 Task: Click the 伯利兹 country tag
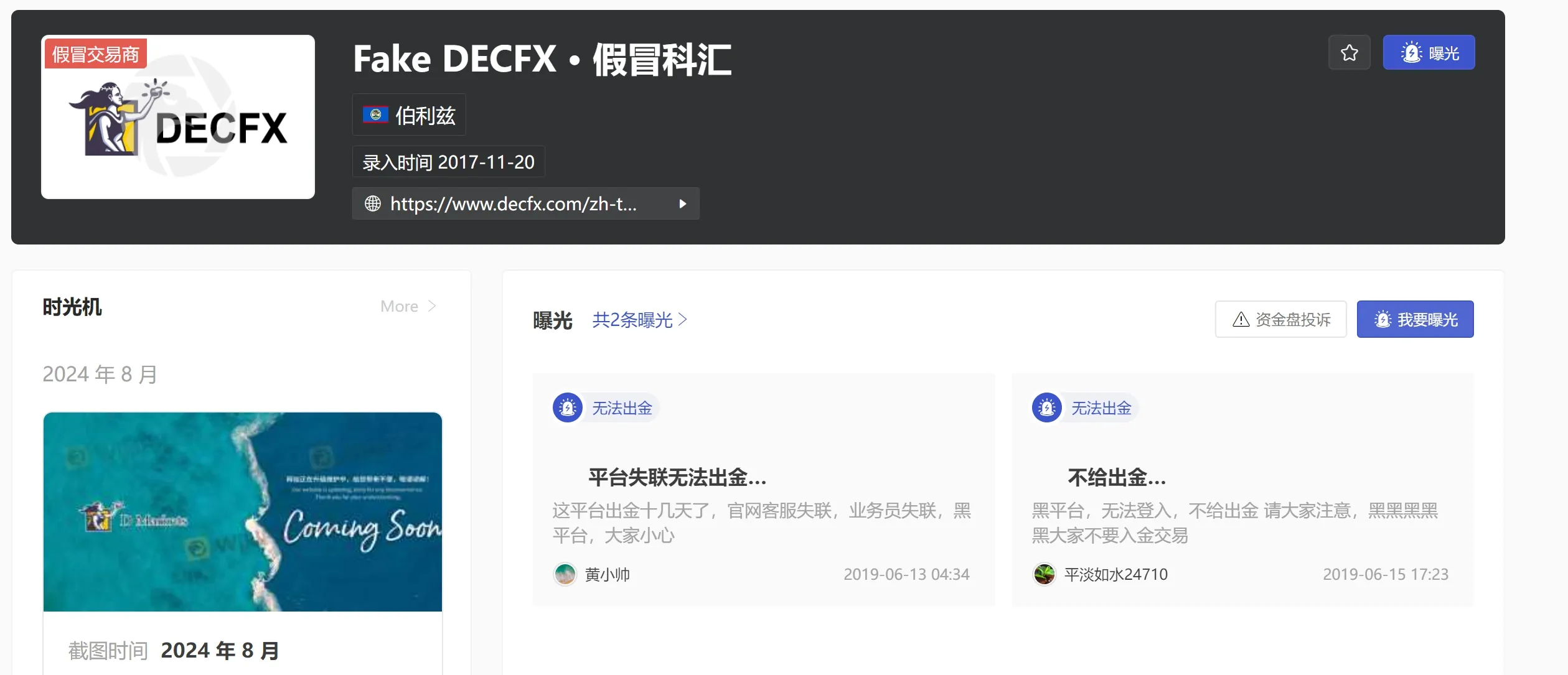tap(409, 115)
